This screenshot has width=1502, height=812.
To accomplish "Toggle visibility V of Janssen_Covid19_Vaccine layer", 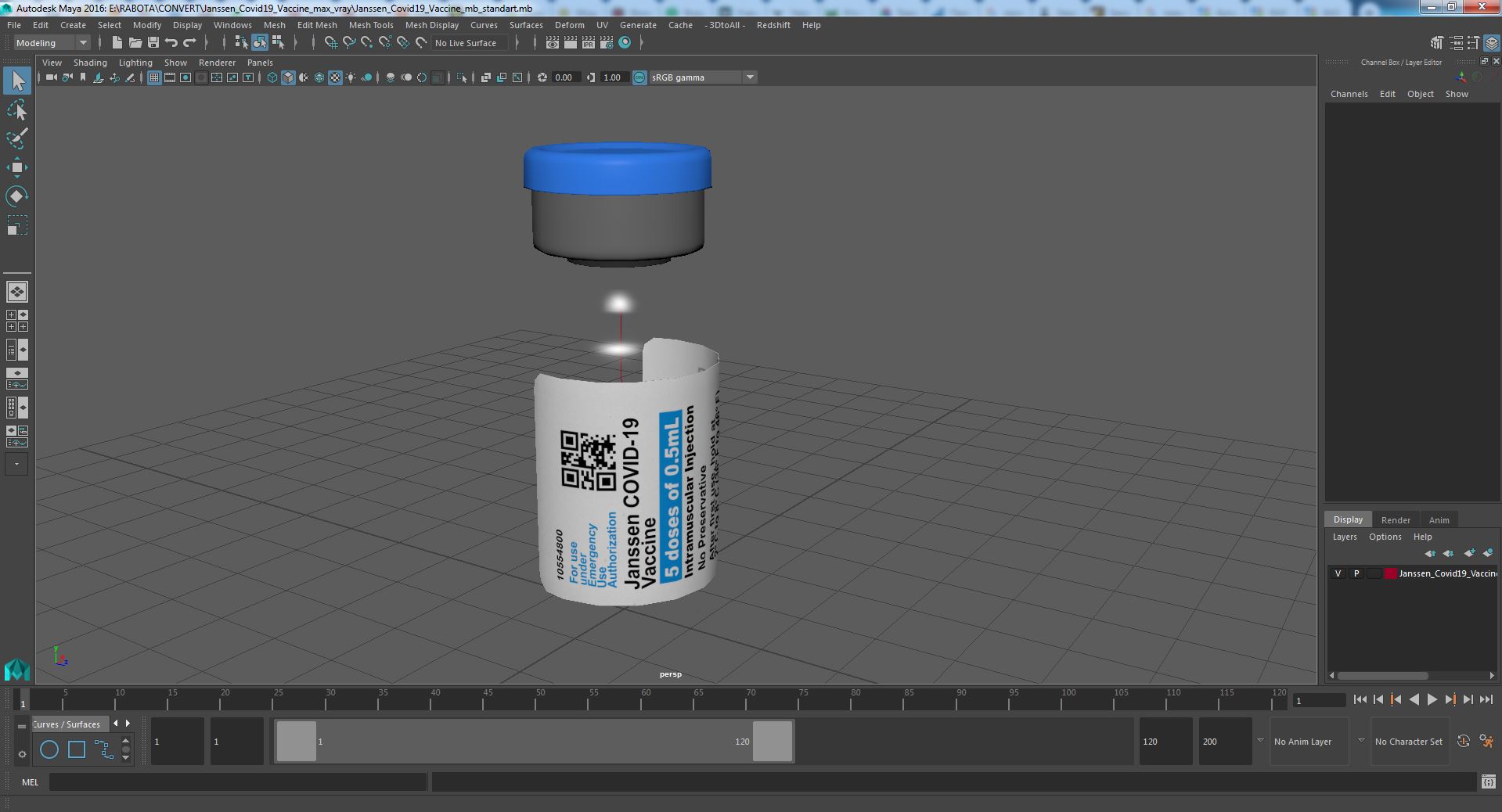I will (1338, 573).
